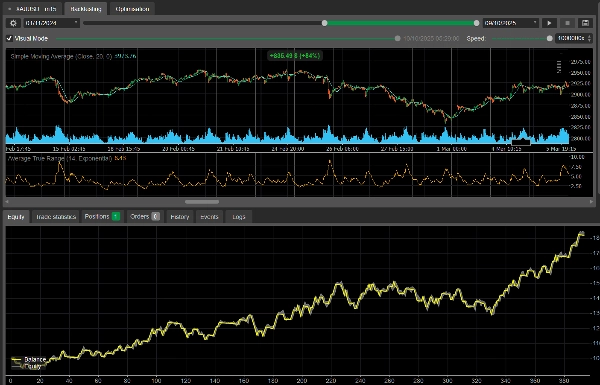The width and height of the screenshot is (600, 385).
Task: Click the Speed slider handle
Action: [549, 38]
